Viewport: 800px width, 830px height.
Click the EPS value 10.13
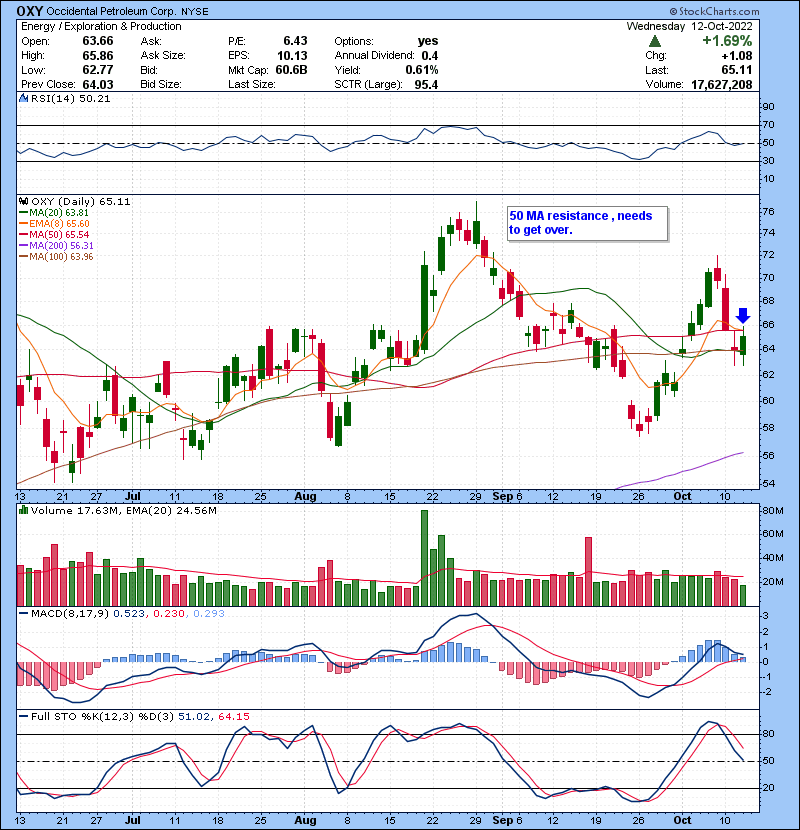pyautogui.click(x=292, y=55)
